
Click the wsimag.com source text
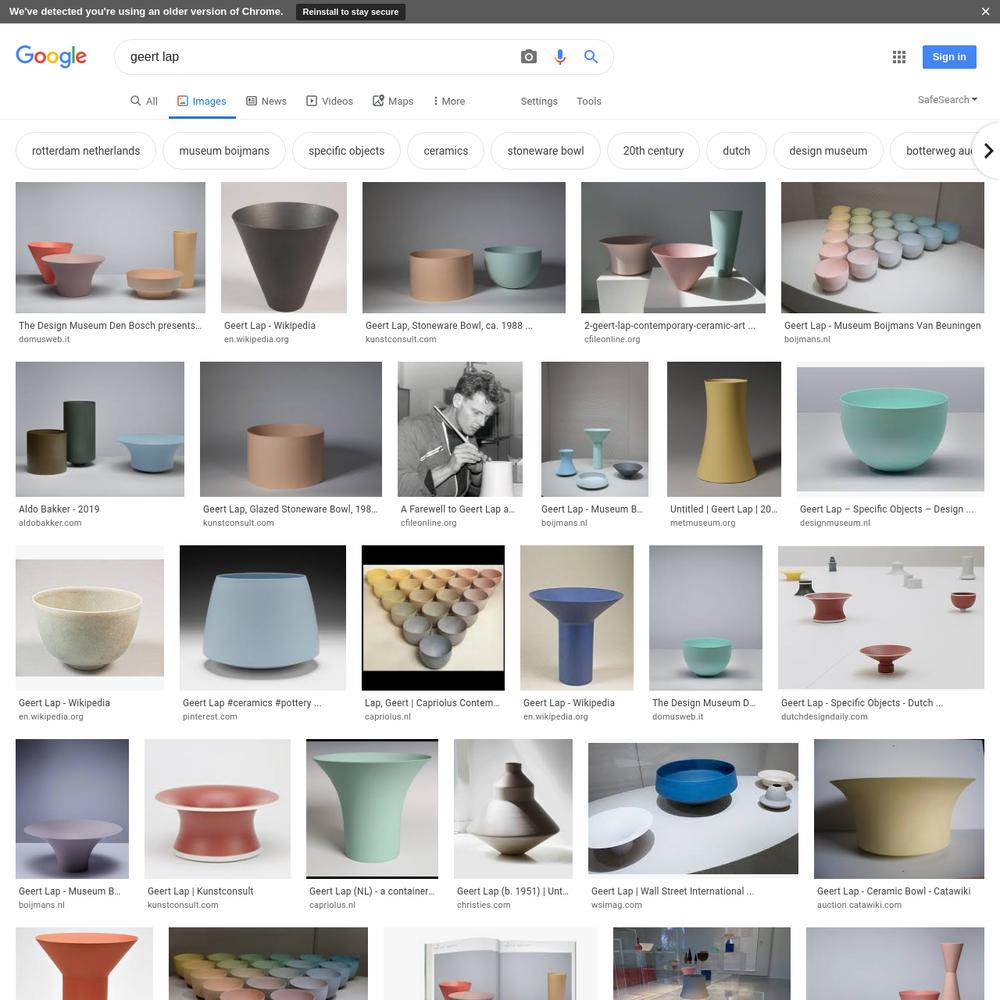[x=616, y=905]
